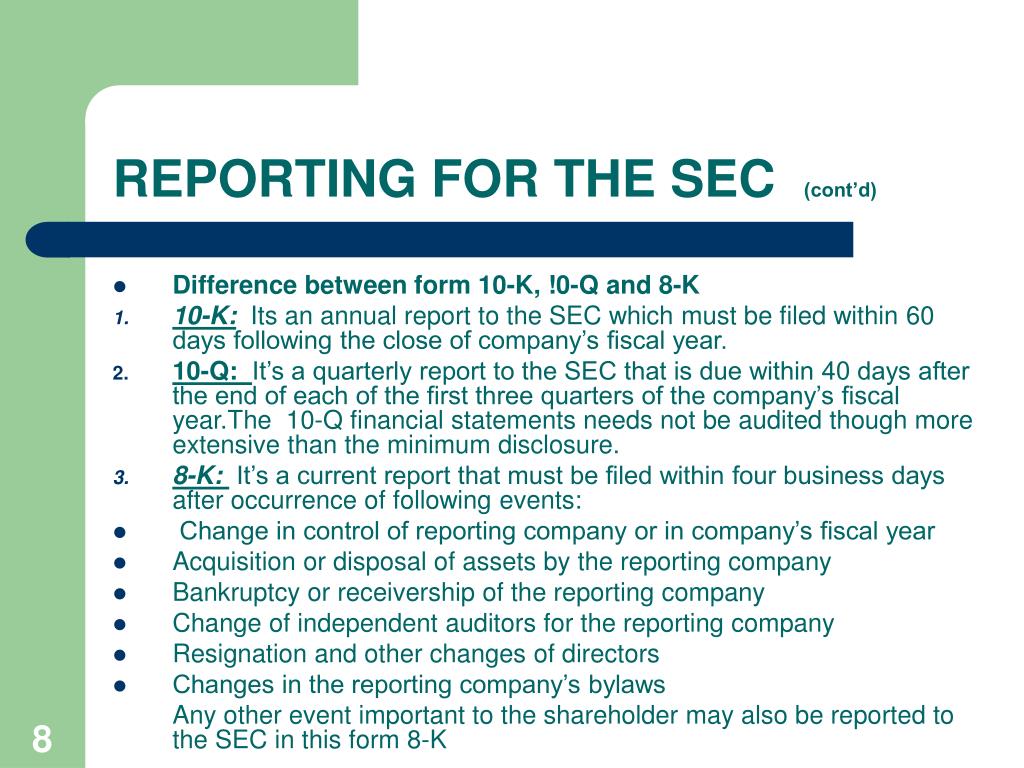The width and height of the screenshot is (1024, 768).
Task: Click the (cont'd) text beside the title
Action: (x=840, y=189)
